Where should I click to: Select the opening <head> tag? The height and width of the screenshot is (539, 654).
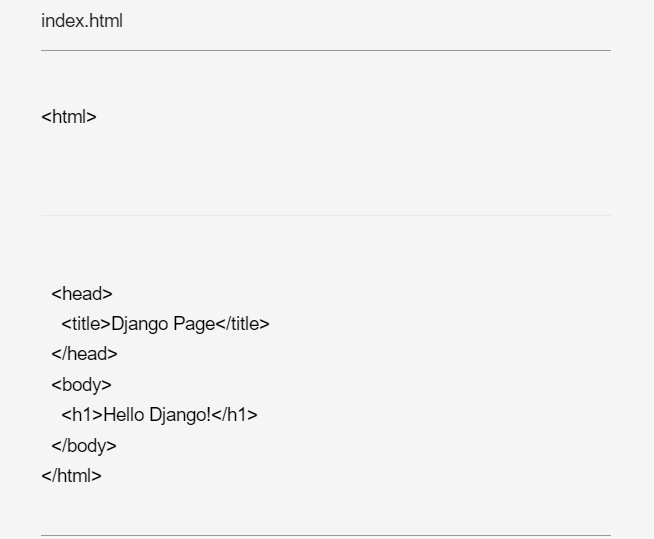click(82, 294)
